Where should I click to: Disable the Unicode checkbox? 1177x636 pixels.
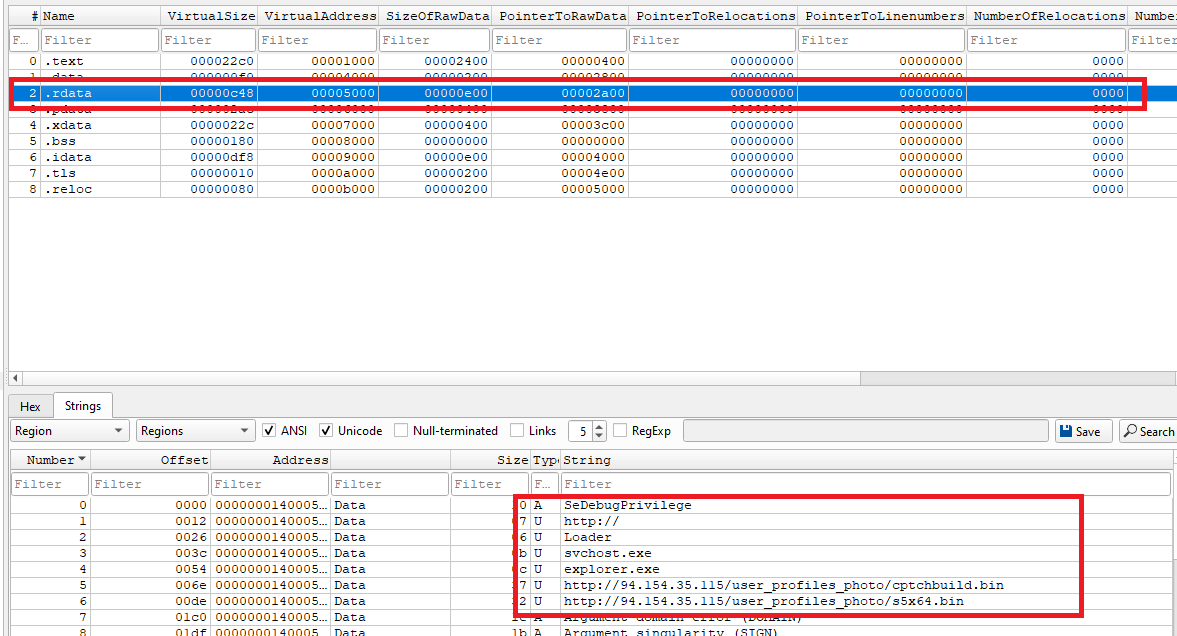click(327, 431)
